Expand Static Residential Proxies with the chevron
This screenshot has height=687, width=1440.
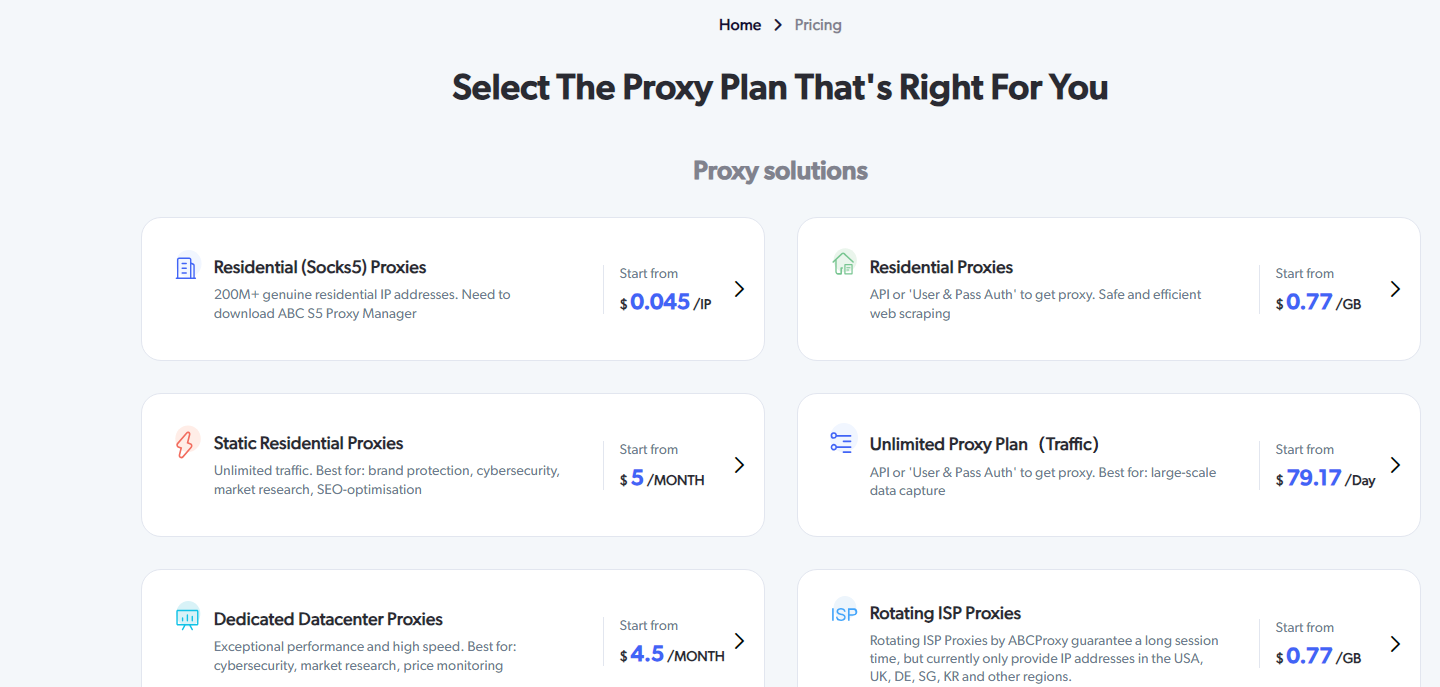point(739,465)
